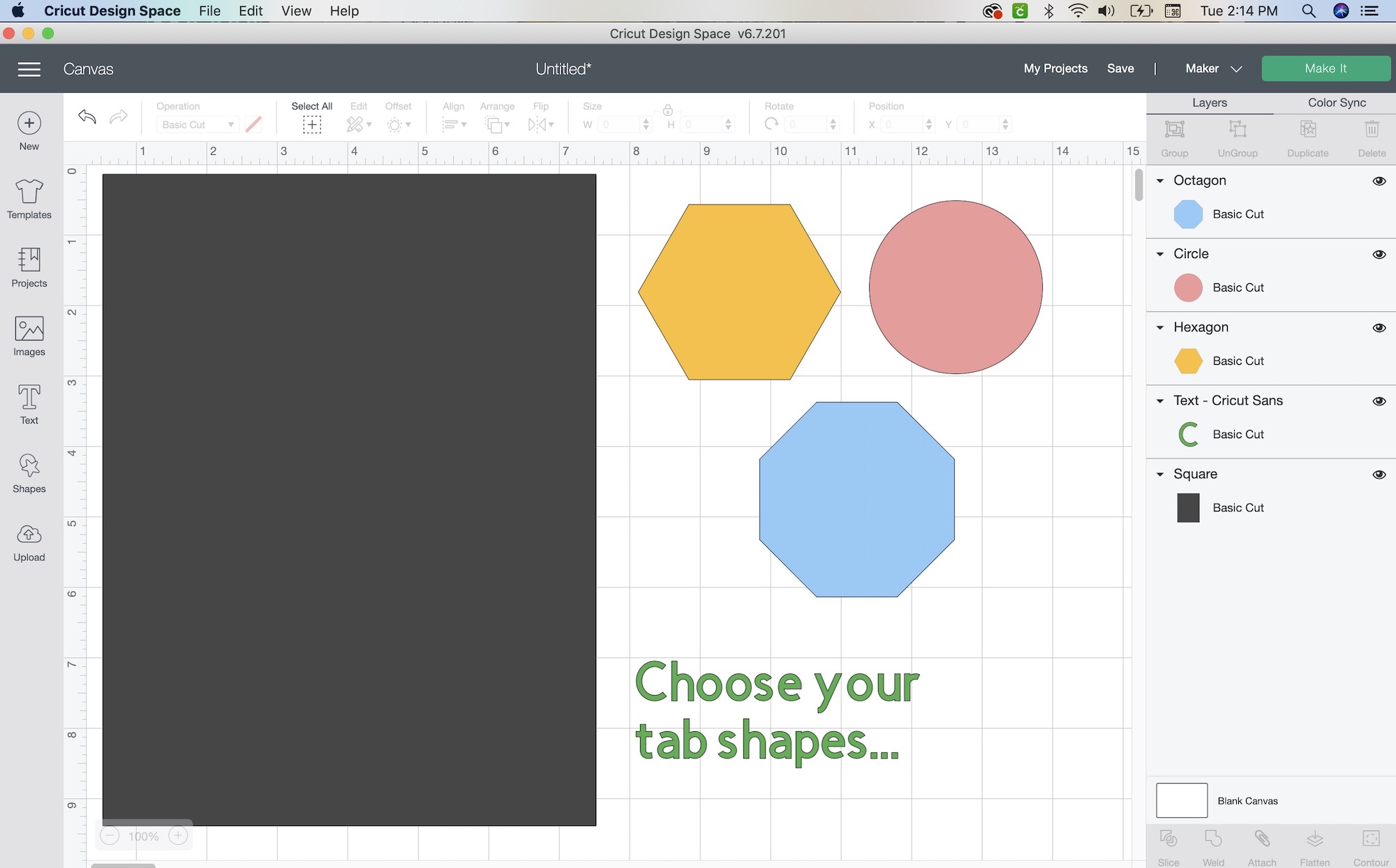Click the Slice tool
1396x868 pixels.
tap(1168, 839)
